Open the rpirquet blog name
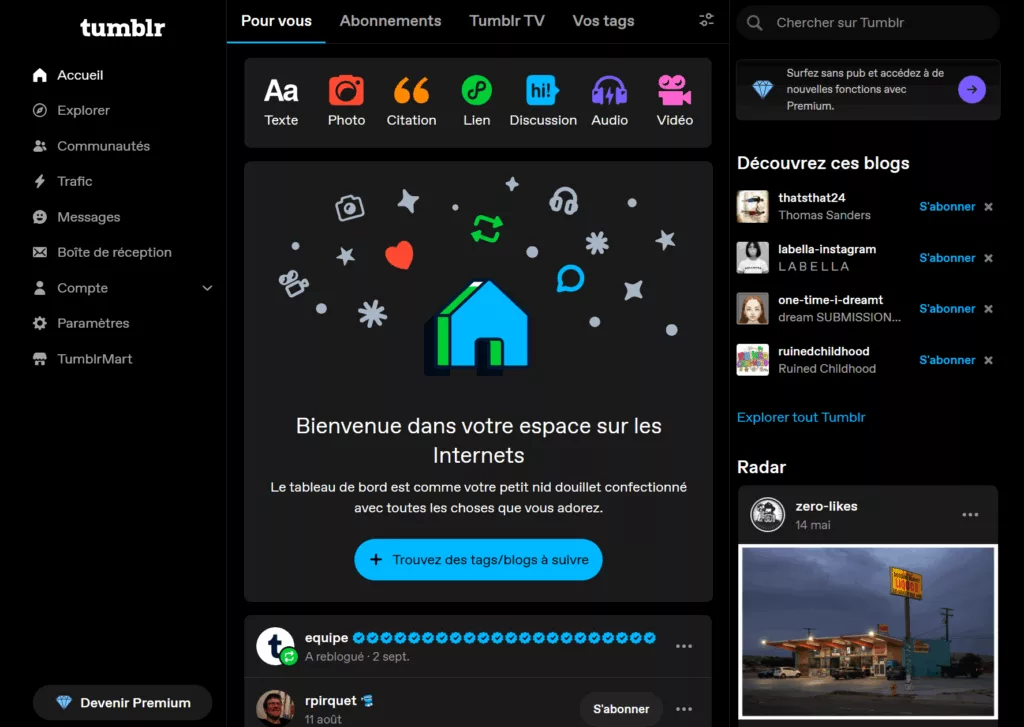 coord(330,701)
